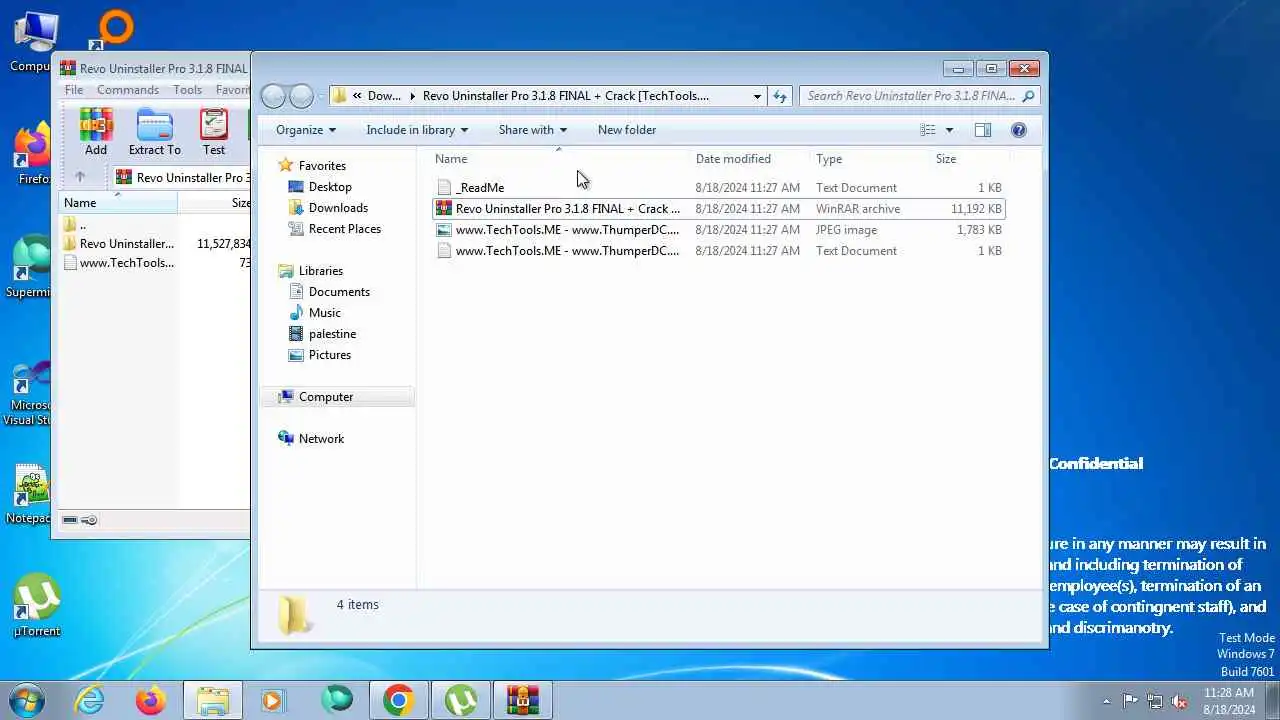Click the New folder button

(x=627, y=130)
